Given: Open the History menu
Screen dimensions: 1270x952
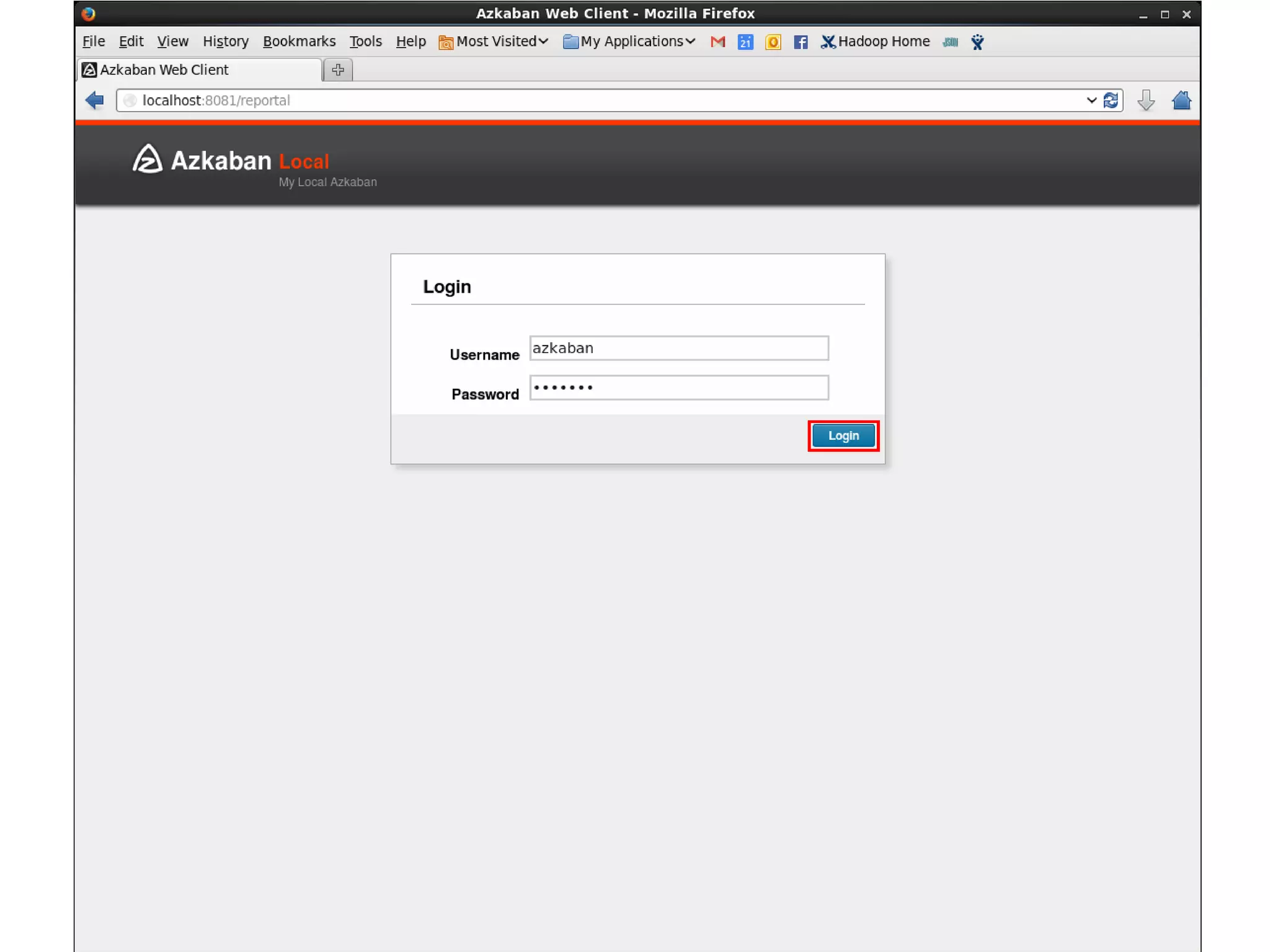Looking at the screenshot, I should [226, 42].
